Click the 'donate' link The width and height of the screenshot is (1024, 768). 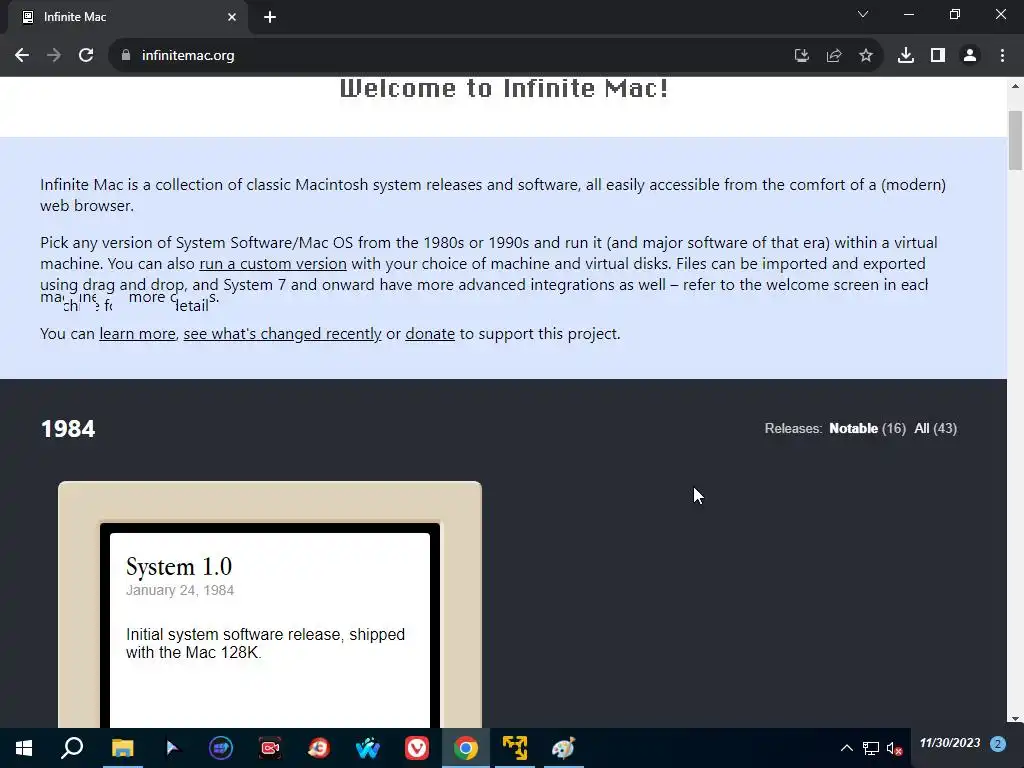(x=430, y=334)
